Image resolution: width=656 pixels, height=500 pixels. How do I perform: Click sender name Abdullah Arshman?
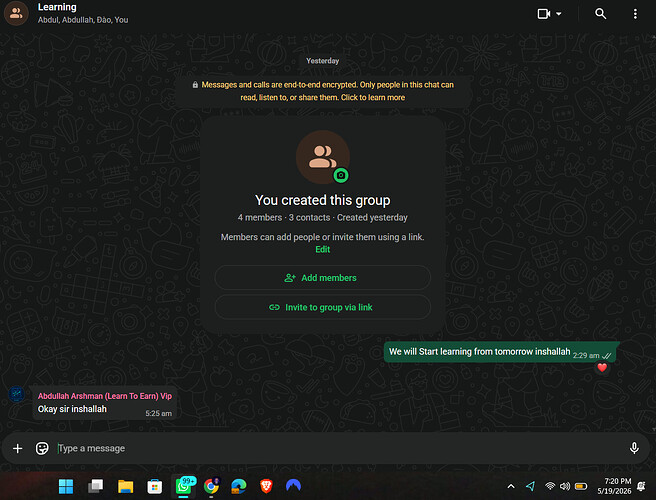[x=105, y=396]
